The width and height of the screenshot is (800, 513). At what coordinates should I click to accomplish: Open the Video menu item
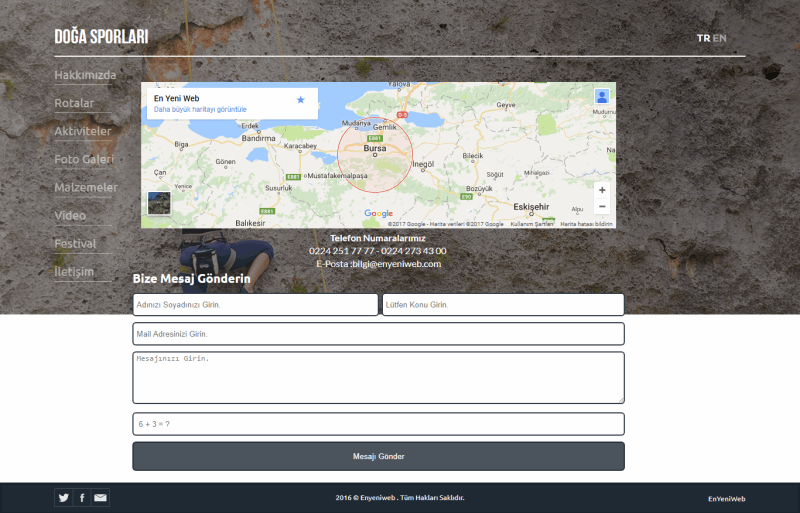point(70,215)
